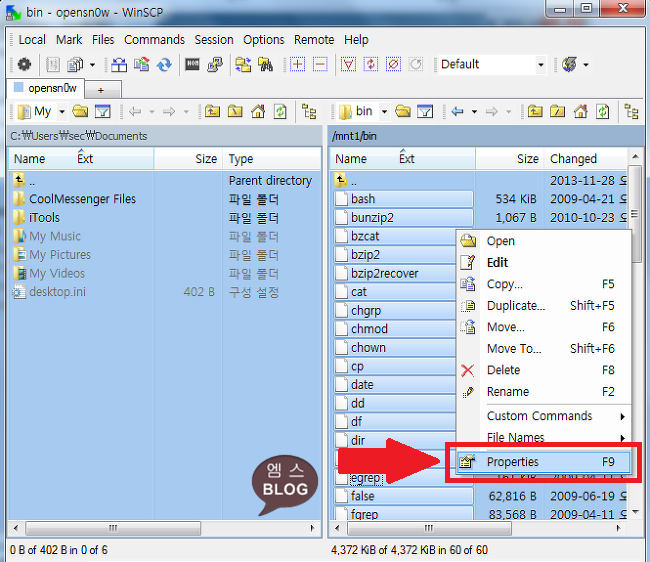Click the Select Files plus icon
Screen dimensions: 650x562
click(x=297, y=65)
